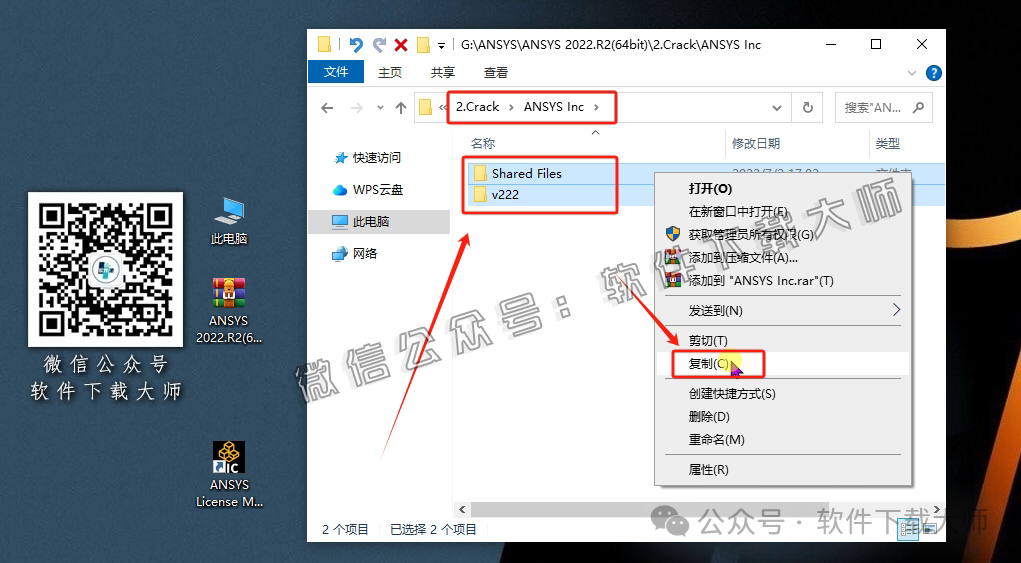Image resolution: width=1021 pixels, height=563 pixels.
Task: Switch to the 主页 ribbon tab
Action: tap(390, 72)
